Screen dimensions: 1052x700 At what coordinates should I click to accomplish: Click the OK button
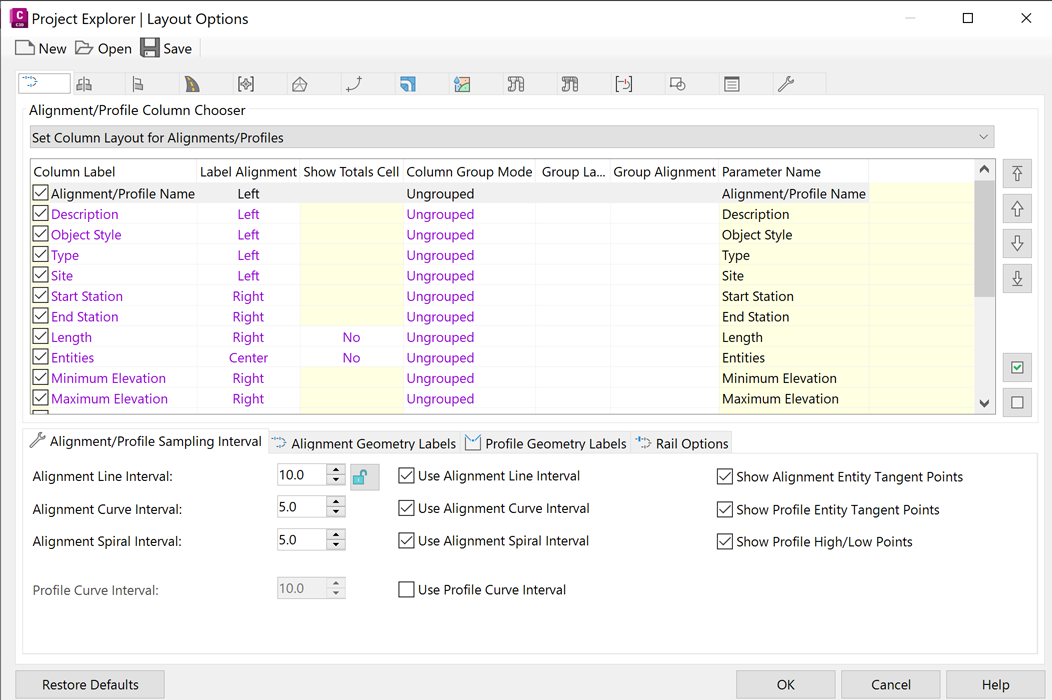786,685
